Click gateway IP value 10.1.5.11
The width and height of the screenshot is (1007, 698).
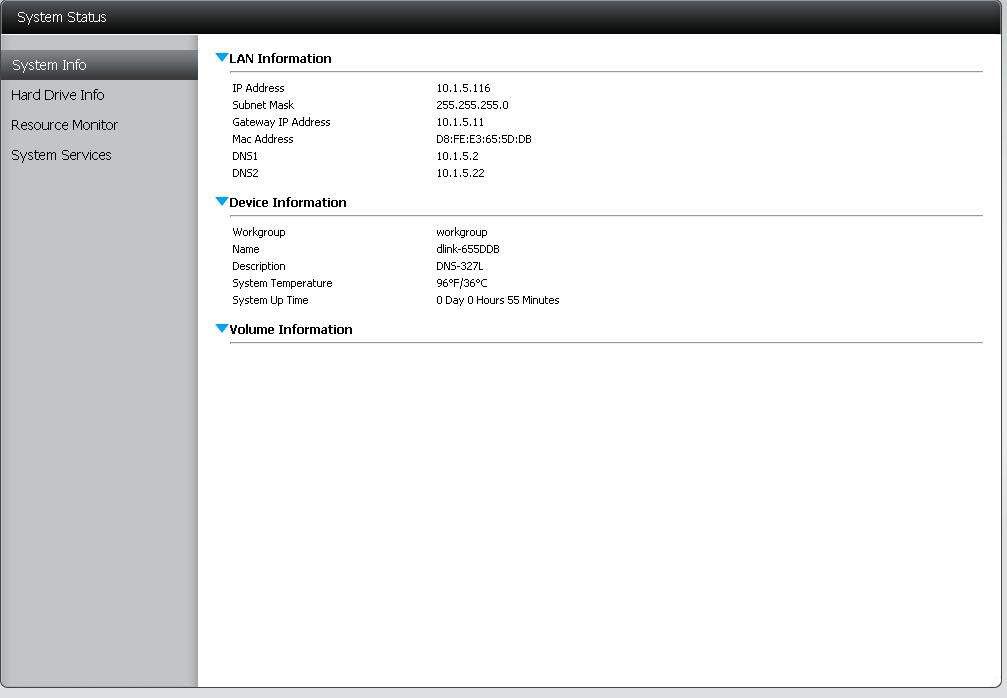point(460,122)
